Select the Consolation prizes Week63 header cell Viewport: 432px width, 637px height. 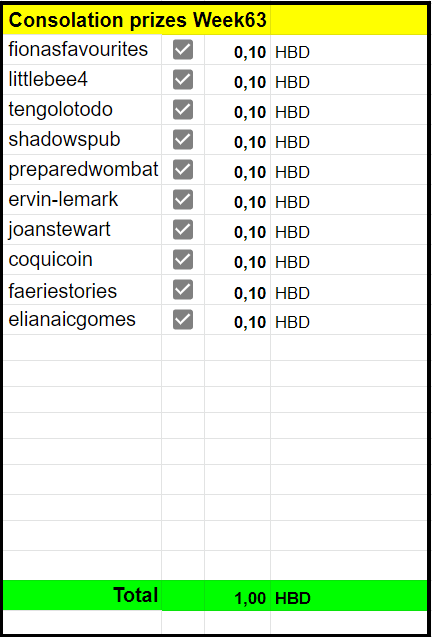click(x=137, y=20)
